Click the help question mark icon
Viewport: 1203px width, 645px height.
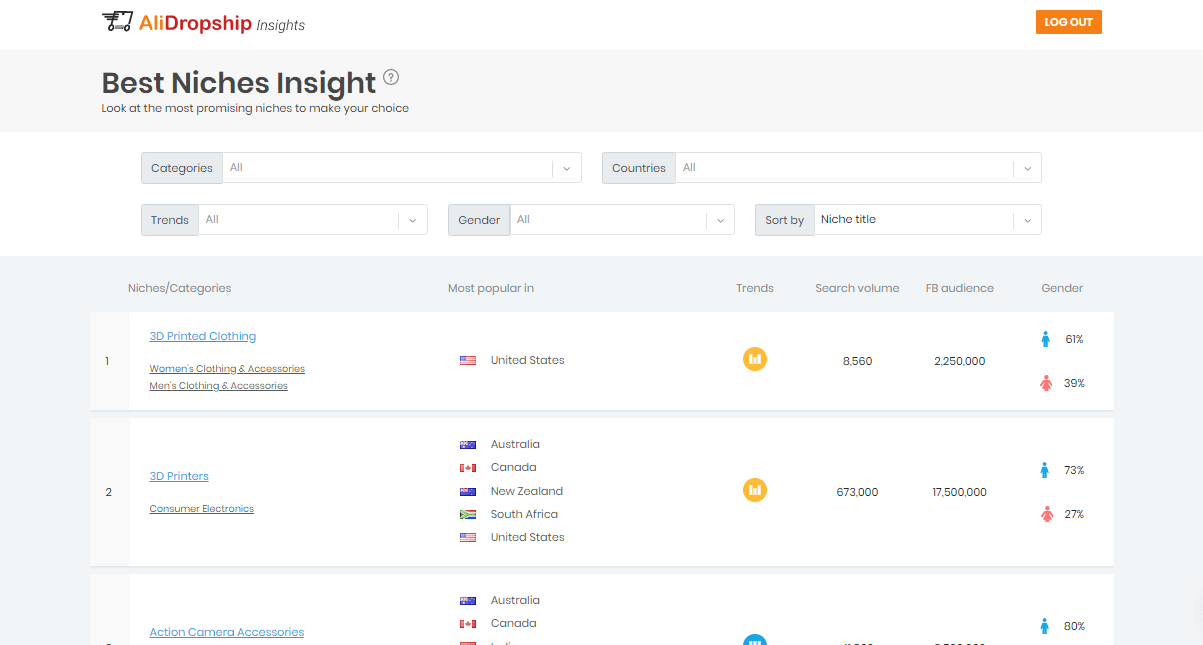(x=391, y=77)
